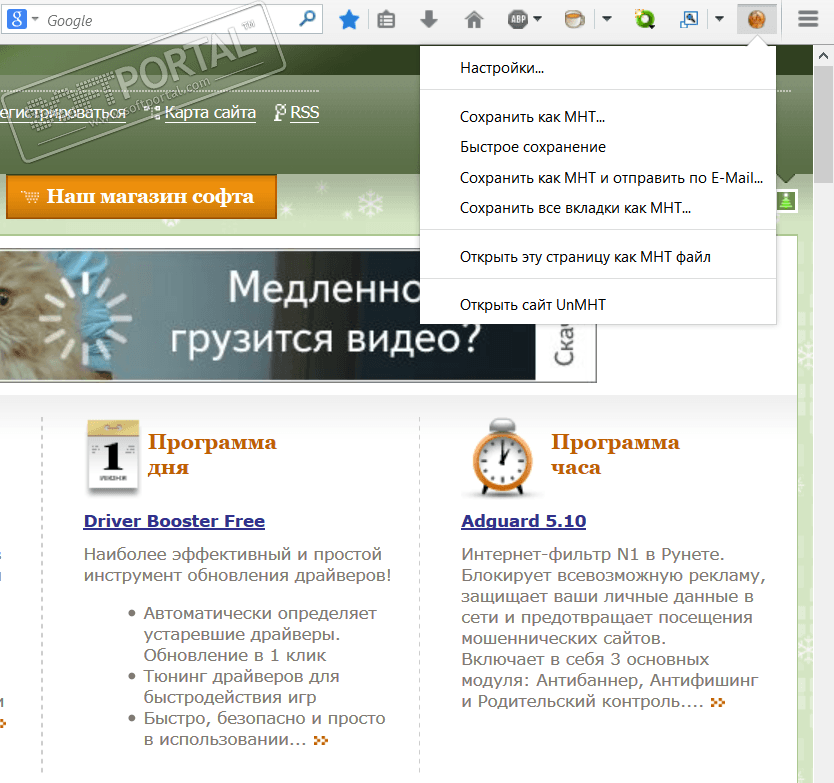Click the RSS feed symbol icon
Image resolution: width=834 pixels, height=783 pixels.
coord(280,113)
